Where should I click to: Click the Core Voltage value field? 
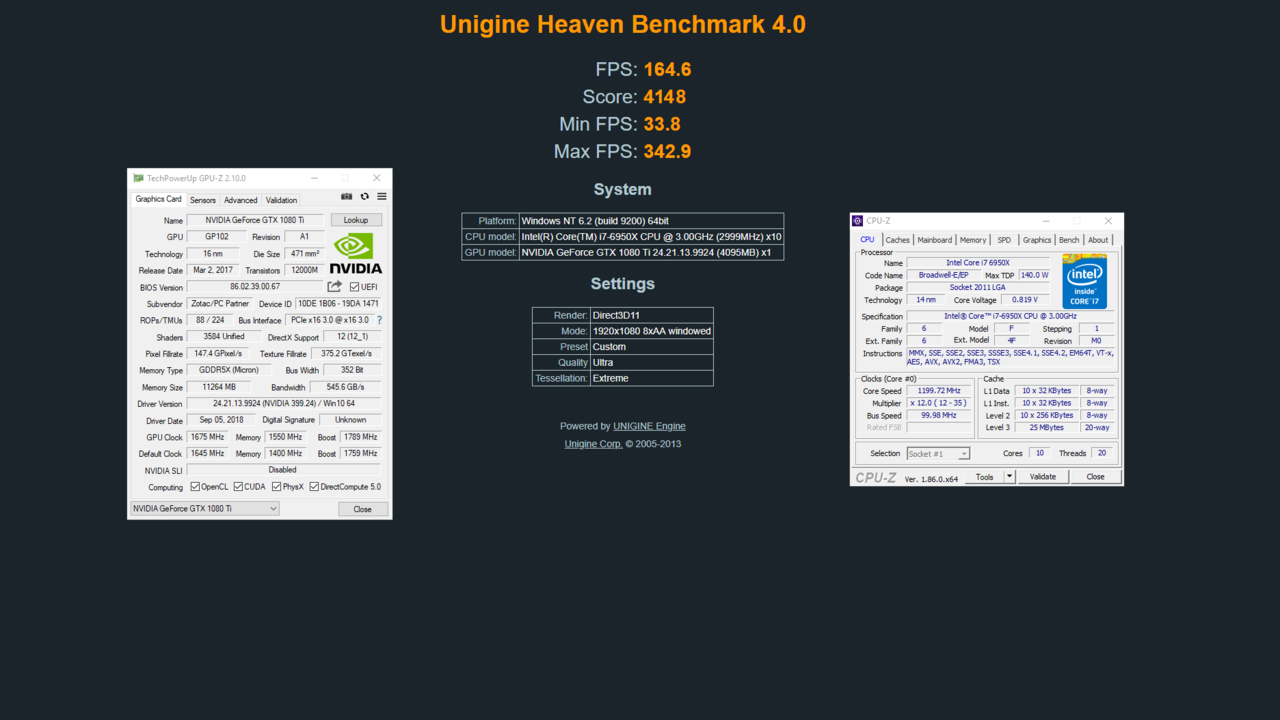point(1024,300)
